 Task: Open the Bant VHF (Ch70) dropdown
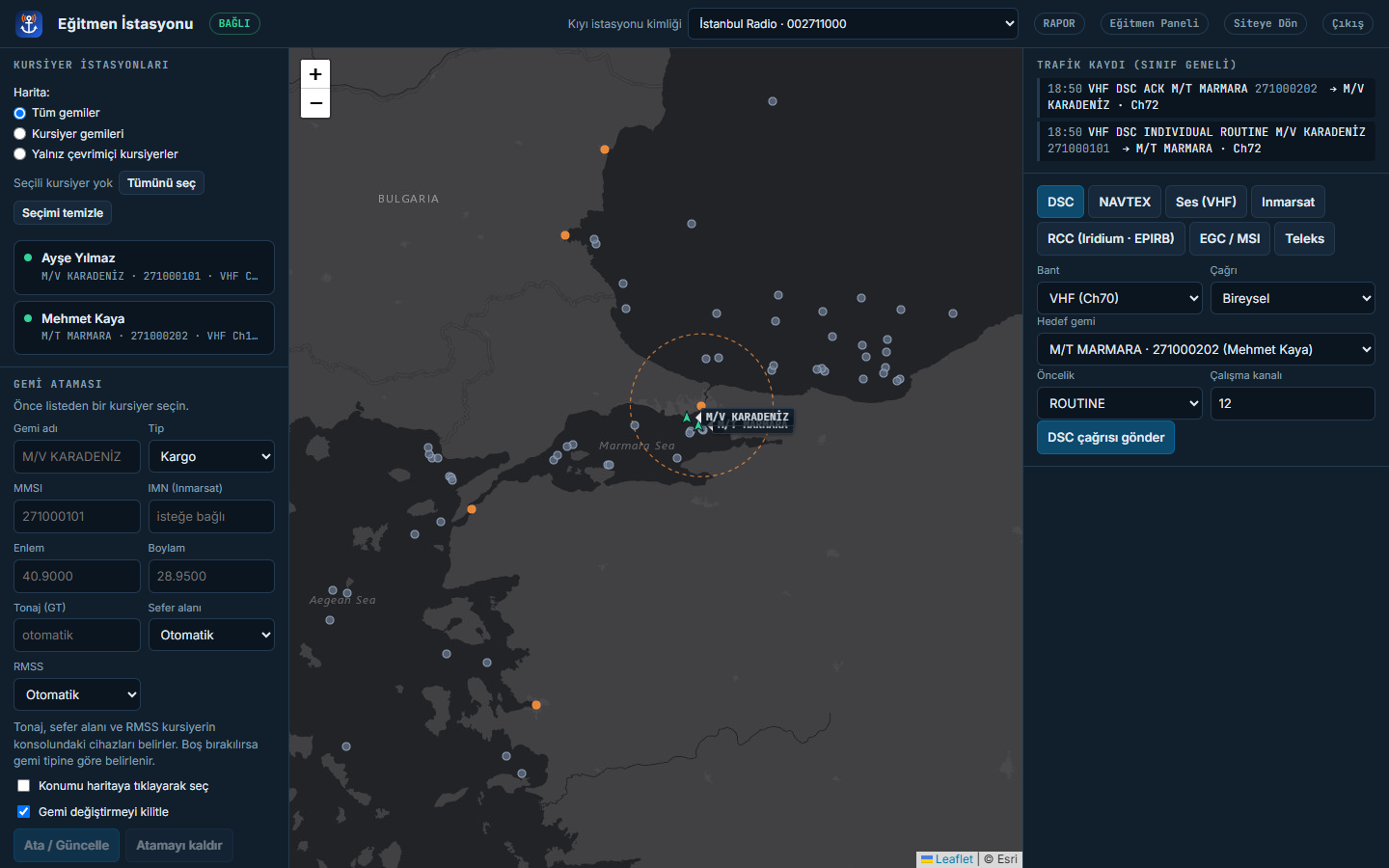tap(1120, 298)
